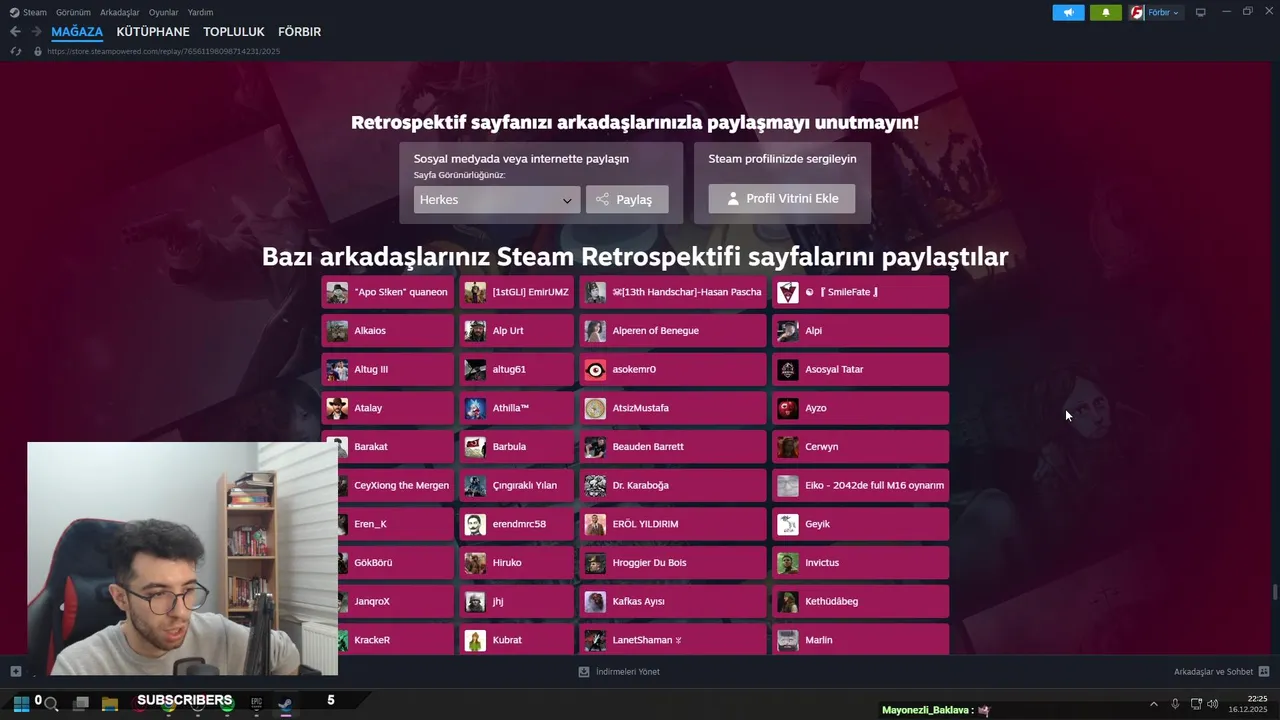The height and width of the screenshot is (720, 1280).
Task: Open GökBörü's replay page
Action: click(x=395, y=563)
